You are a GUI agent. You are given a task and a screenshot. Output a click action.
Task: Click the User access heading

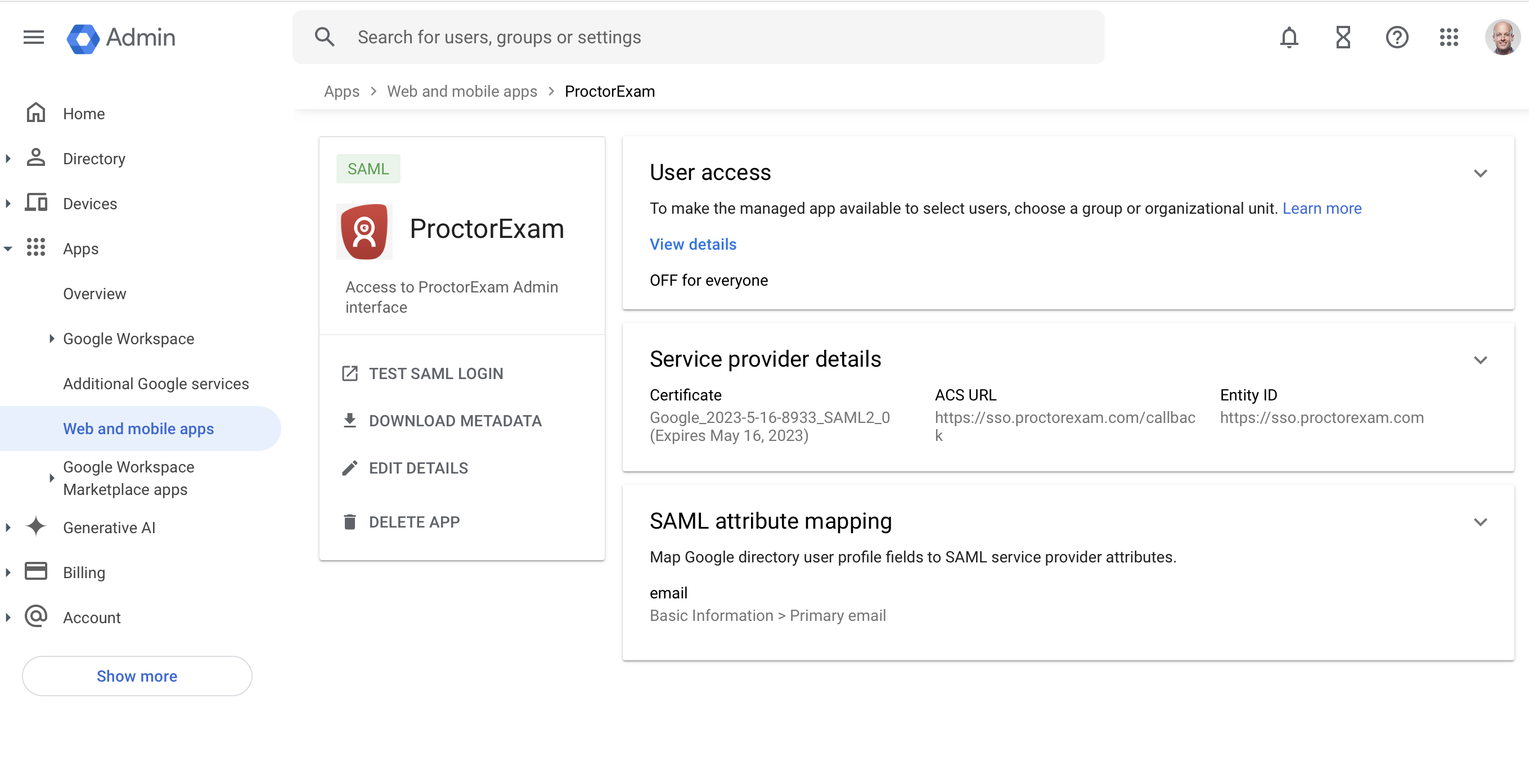(x=710, y=173)
